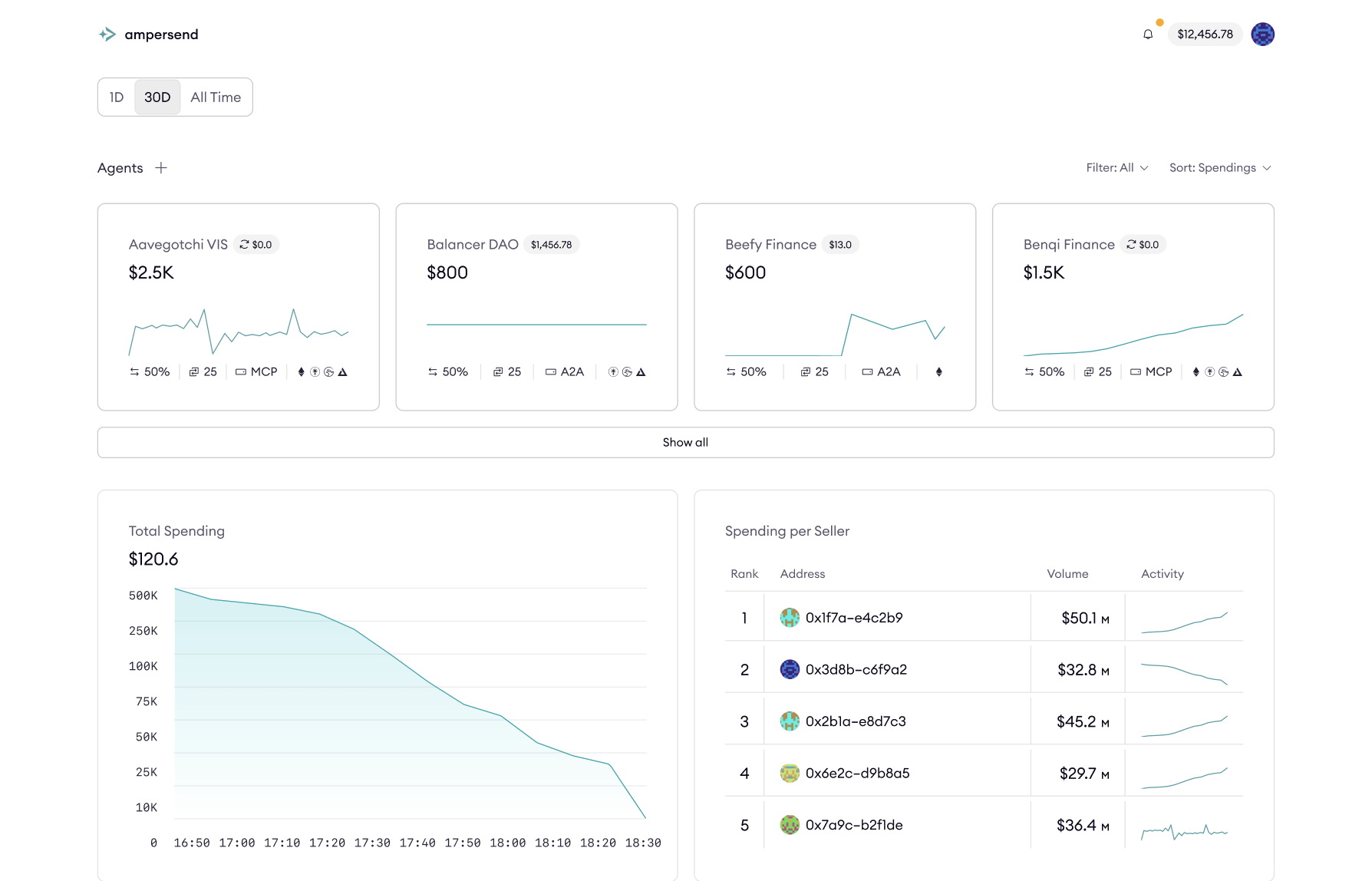
Task: Click the swap arrows icon beside 50% on Balancer DAO
Action: click(x=431, y=371)
